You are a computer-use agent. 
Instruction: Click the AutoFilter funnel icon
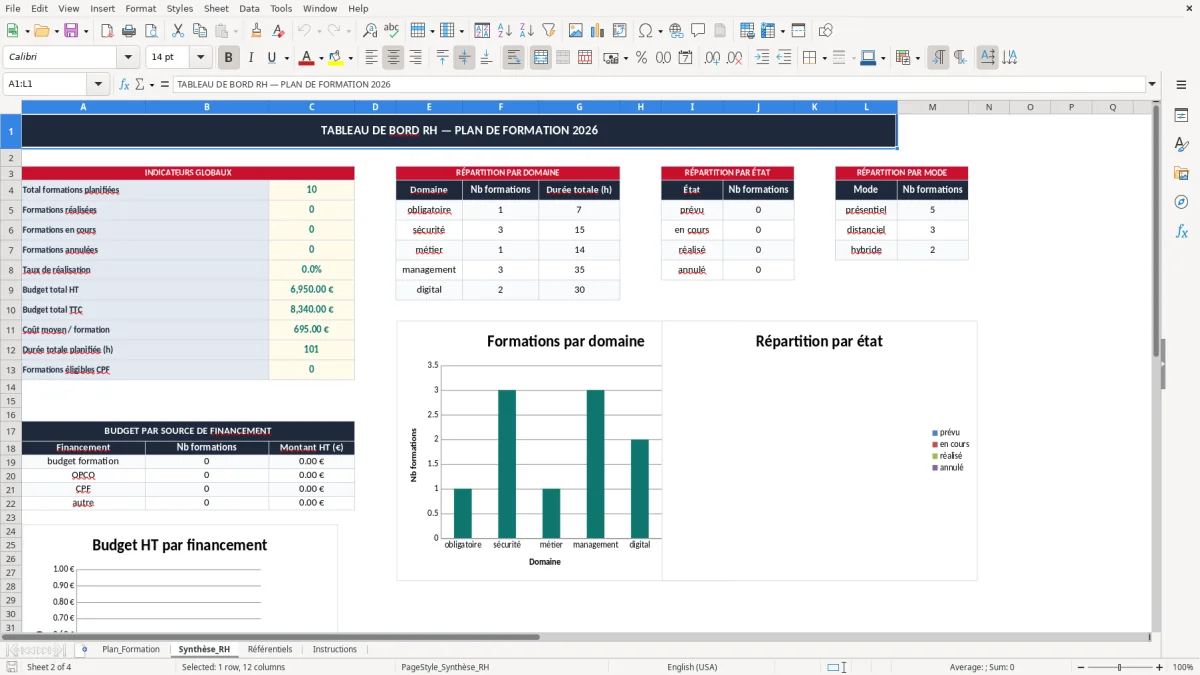(x=548, y=31)
